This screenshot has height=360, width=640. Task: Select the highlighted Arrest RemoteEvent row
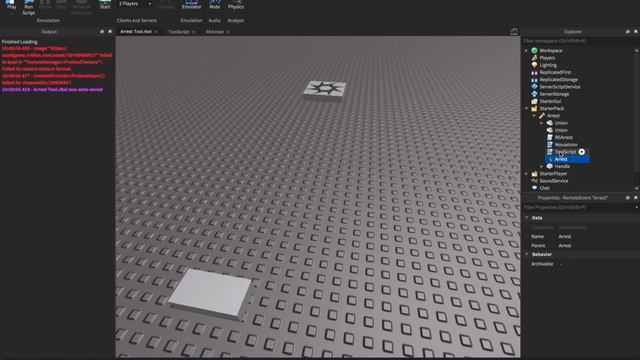point(567,159)
